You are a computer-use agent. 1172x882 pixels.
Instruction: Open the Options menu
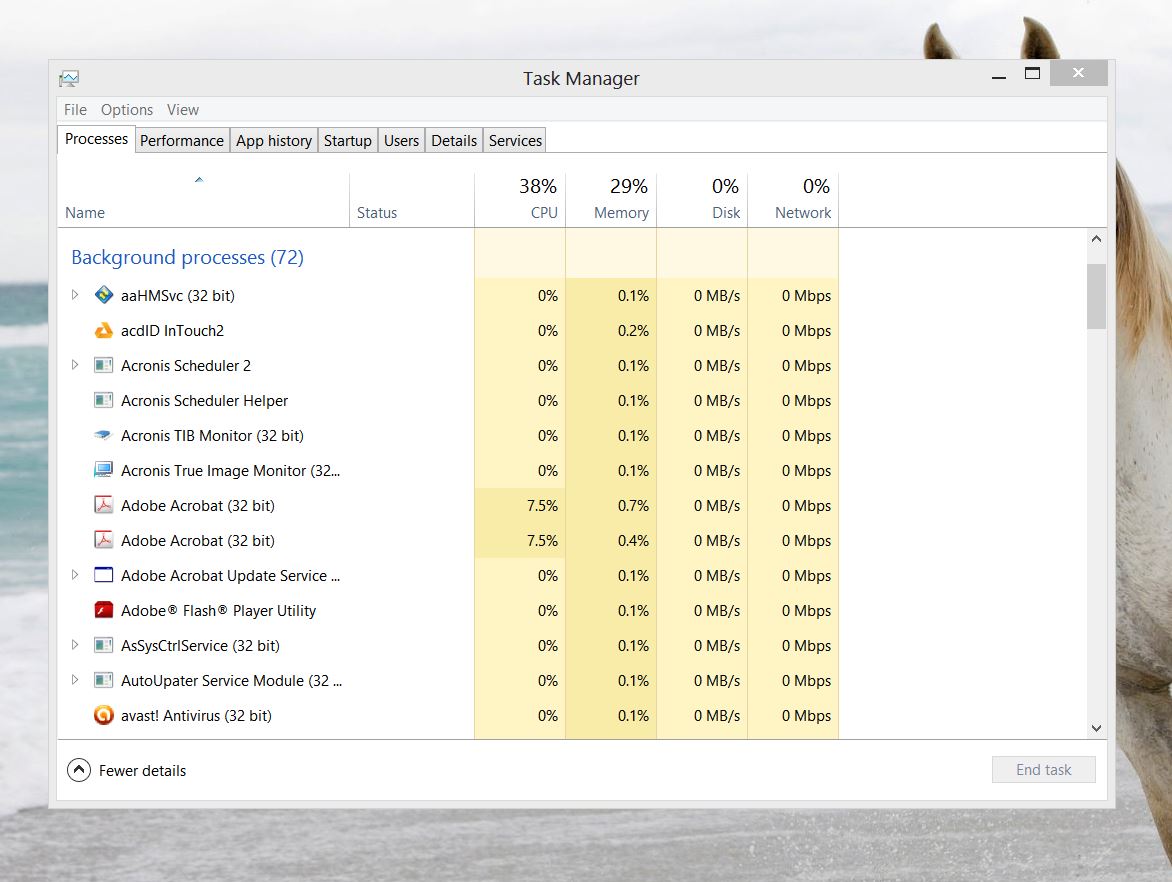pyautogui.click(x=127, y=110)
